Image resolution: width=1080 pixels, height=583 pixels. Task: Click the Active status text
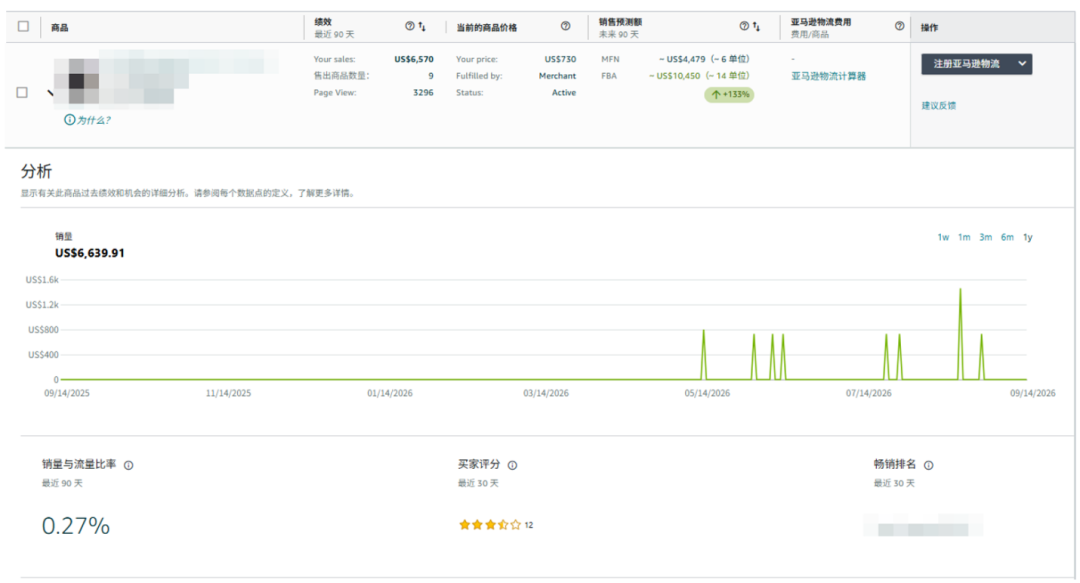tap(563, 92)
